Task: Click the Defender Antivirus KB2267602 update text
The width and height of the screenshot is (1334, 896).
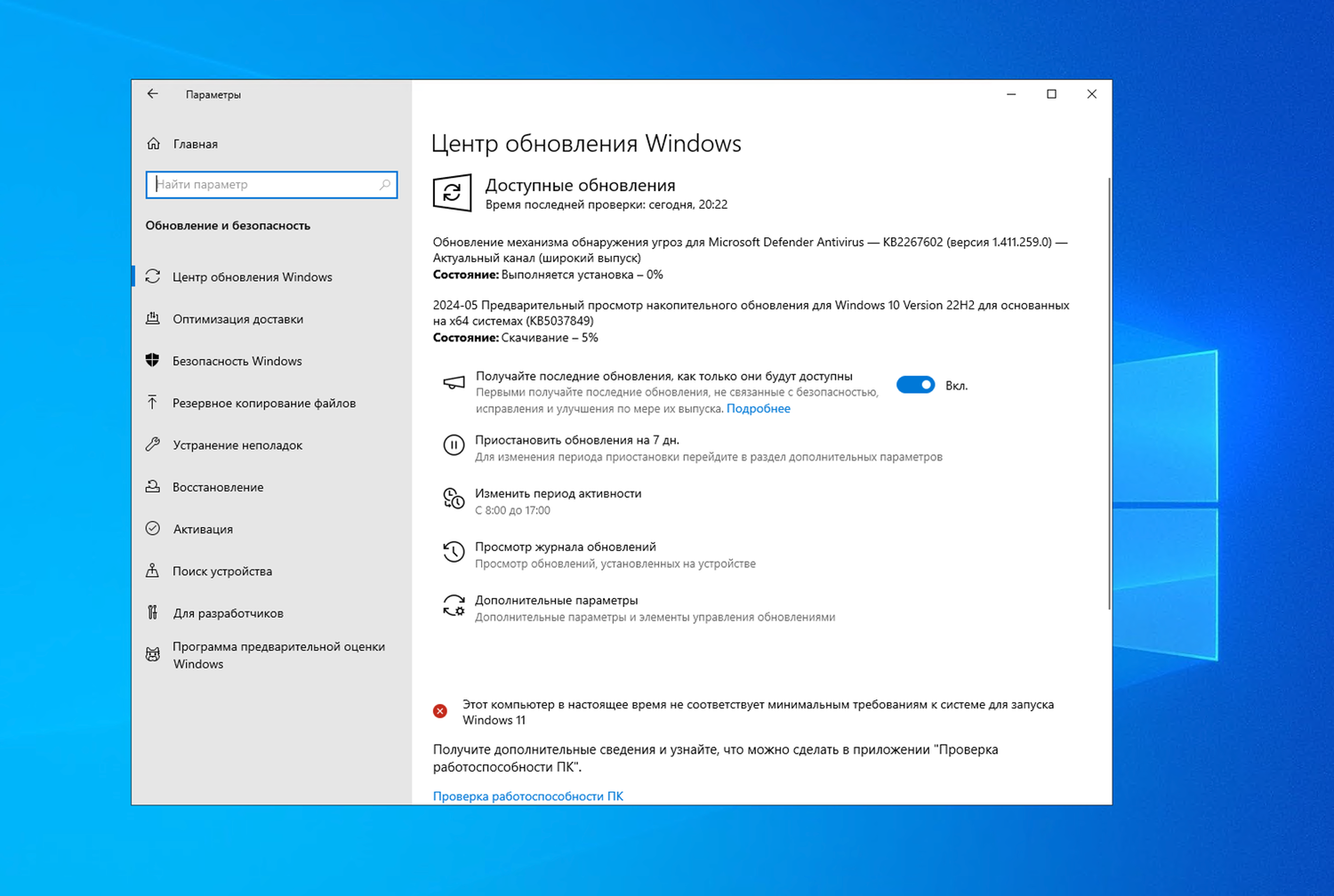Action: 751,250
